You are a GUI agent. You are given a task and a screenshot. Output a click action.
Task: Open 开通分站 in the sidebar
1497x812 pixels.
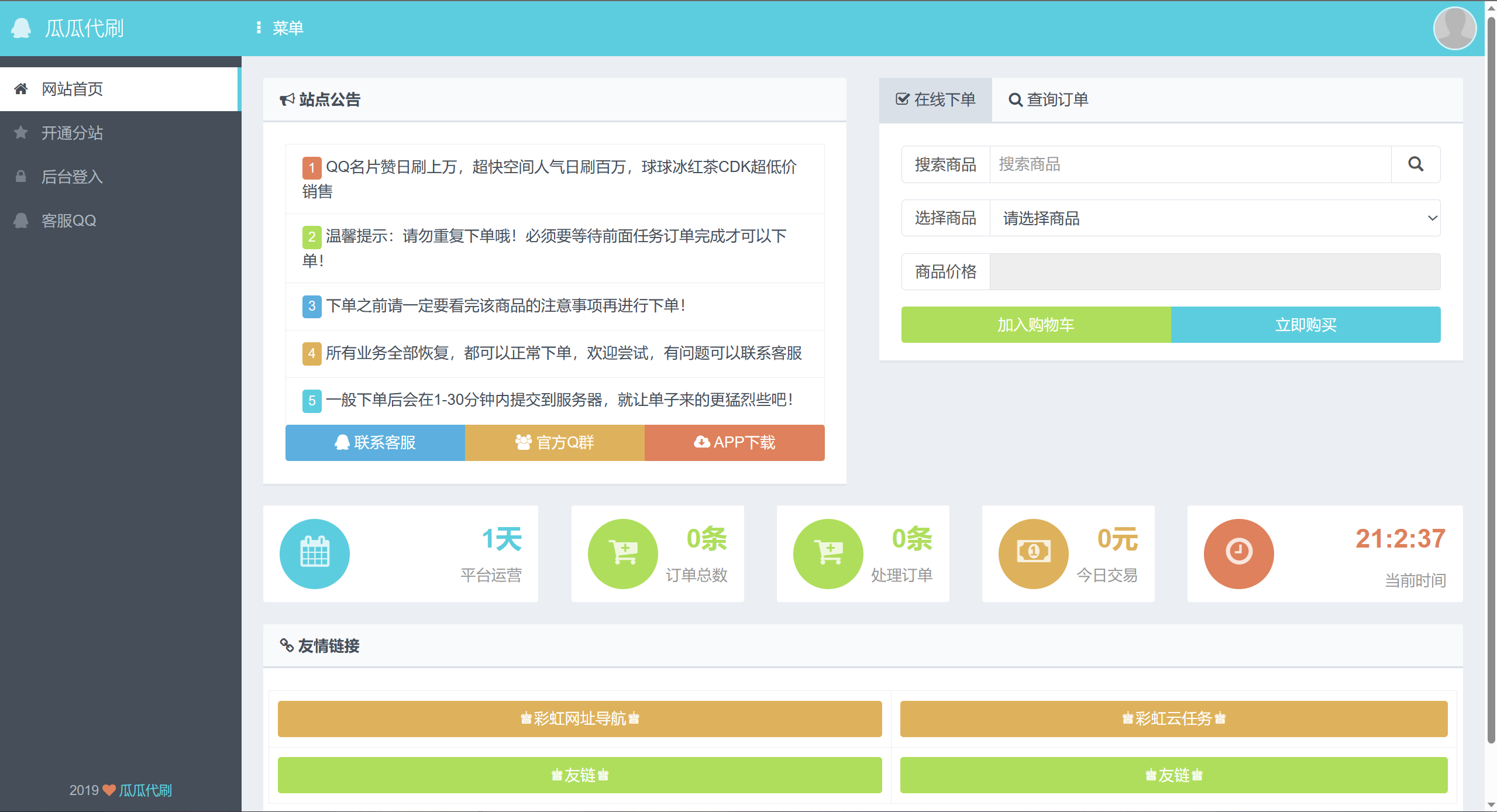tap(72, 133)
